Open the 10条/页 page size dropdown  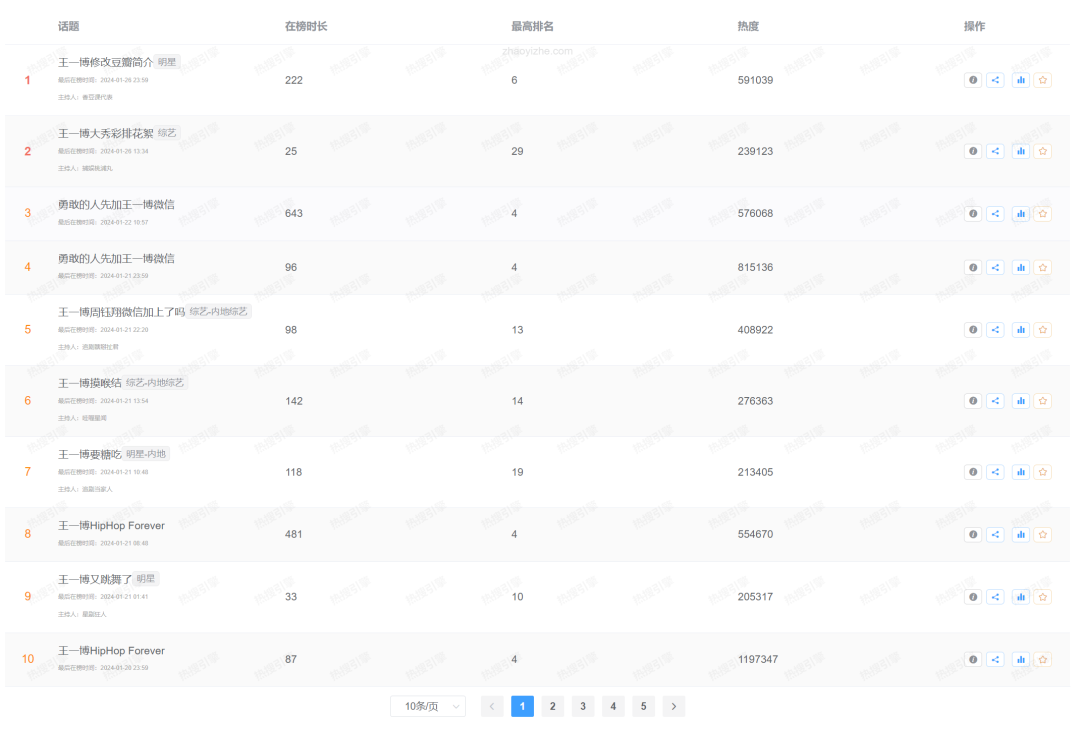(428, 706)
